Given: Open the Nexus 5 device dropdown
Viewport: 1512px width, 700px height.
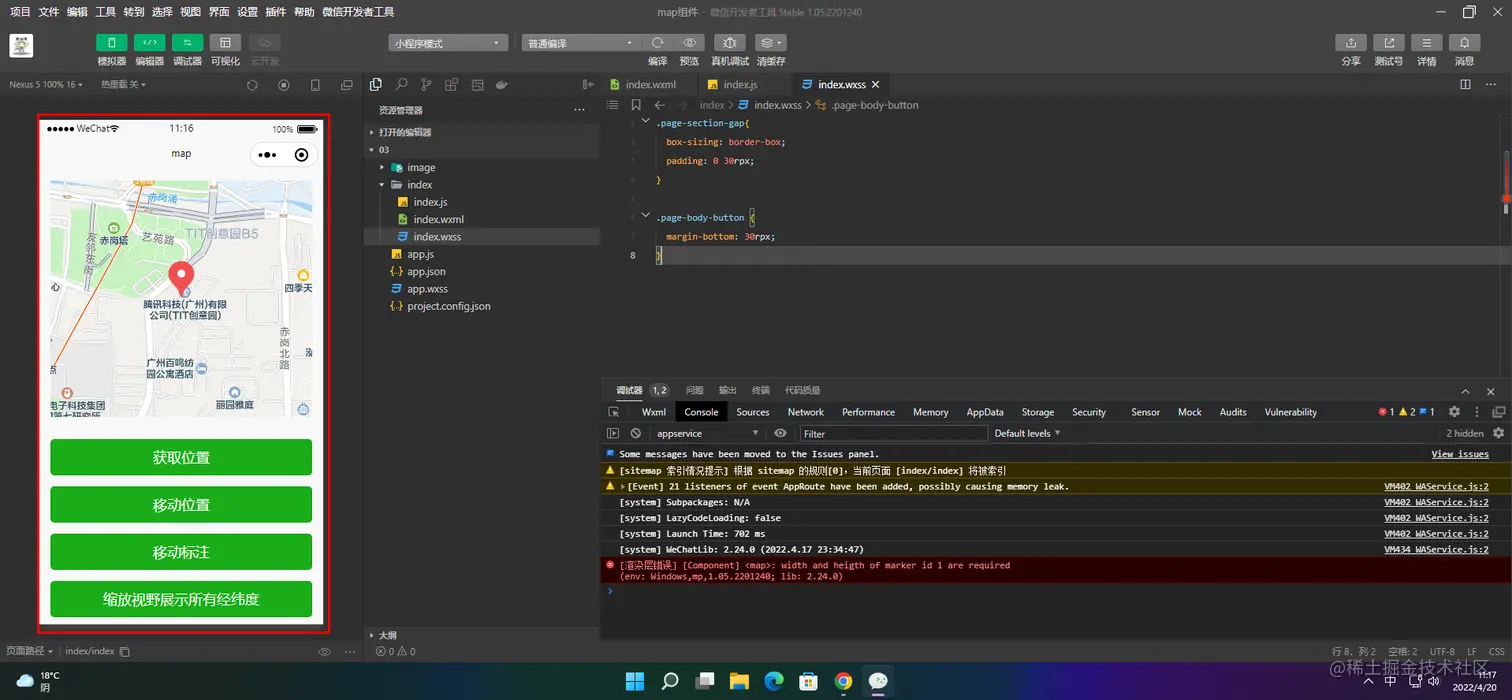Looking at the screenshot, I should [46, 85].
